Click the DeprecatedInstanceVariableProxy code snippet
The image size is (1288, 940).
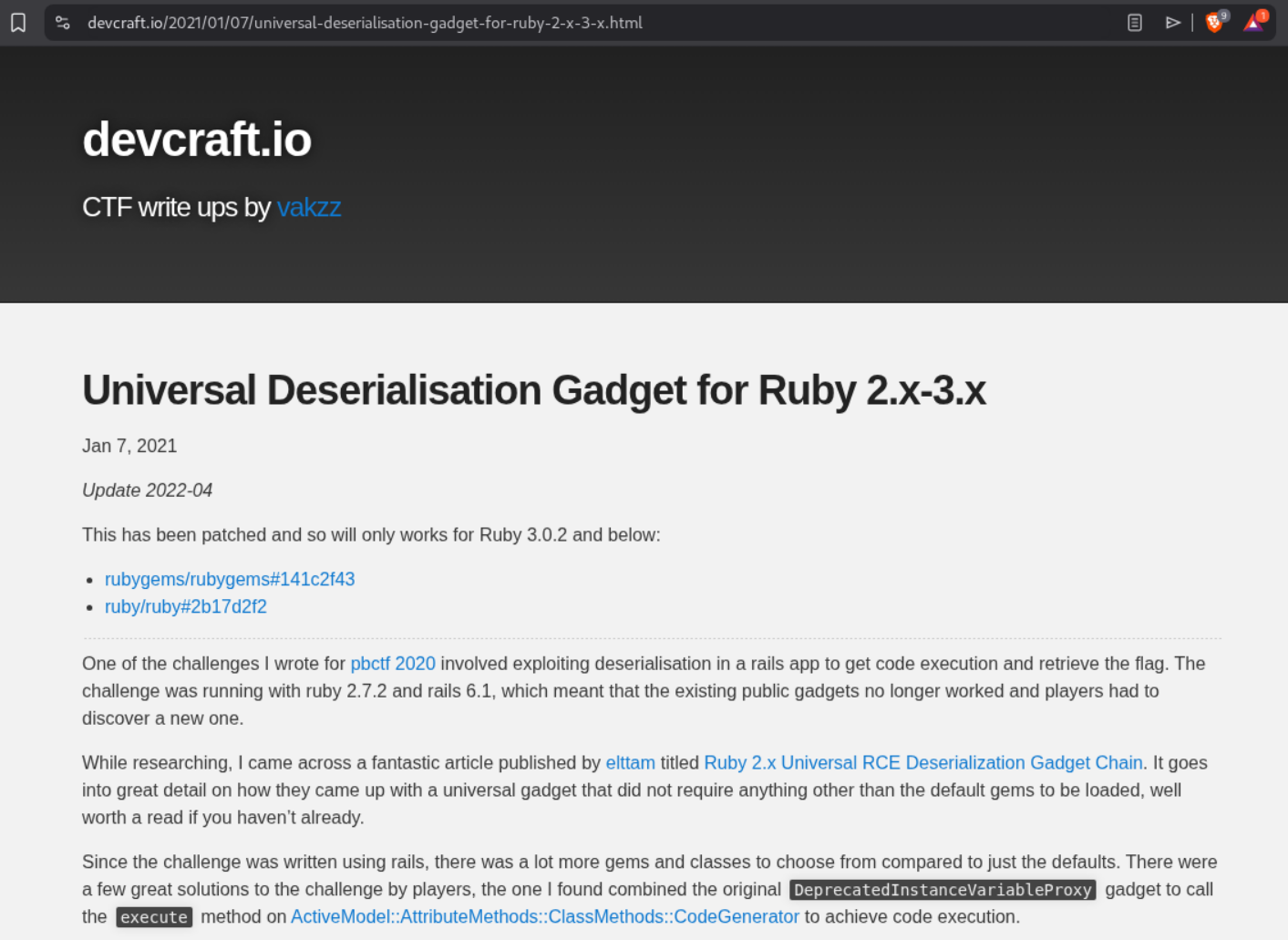943,890
